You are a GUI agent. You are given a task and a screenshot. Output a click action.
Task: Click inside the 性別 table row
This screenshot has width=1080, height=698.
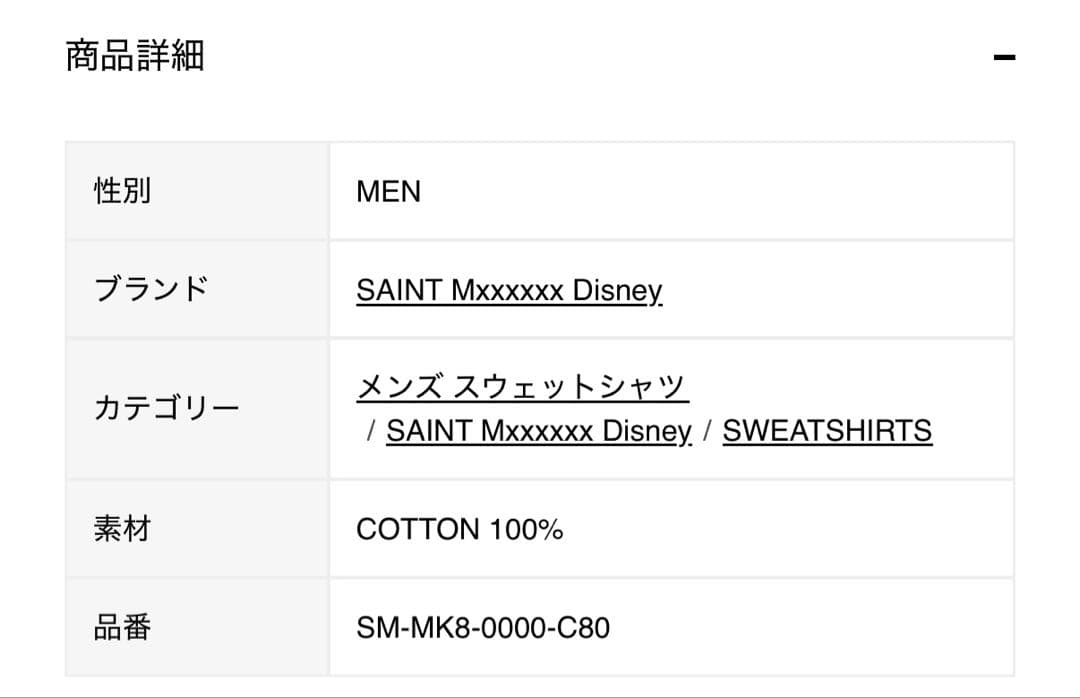(x=700, y=191)
